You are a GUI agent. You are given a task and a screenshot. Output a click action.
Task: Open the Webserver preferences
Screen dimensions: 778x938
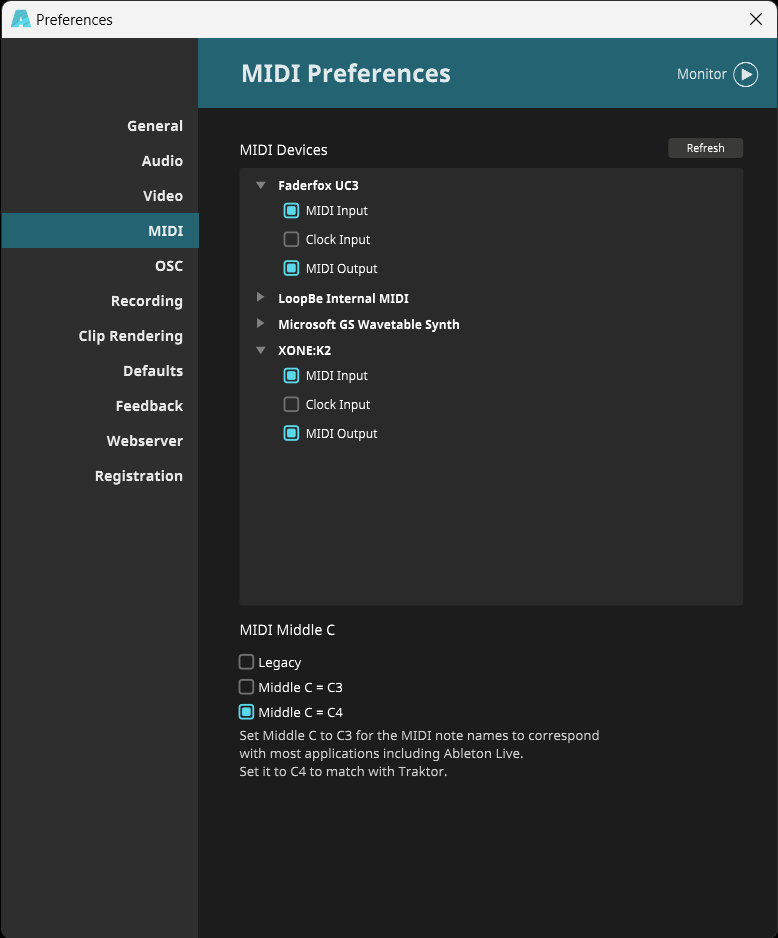point(144,440)
